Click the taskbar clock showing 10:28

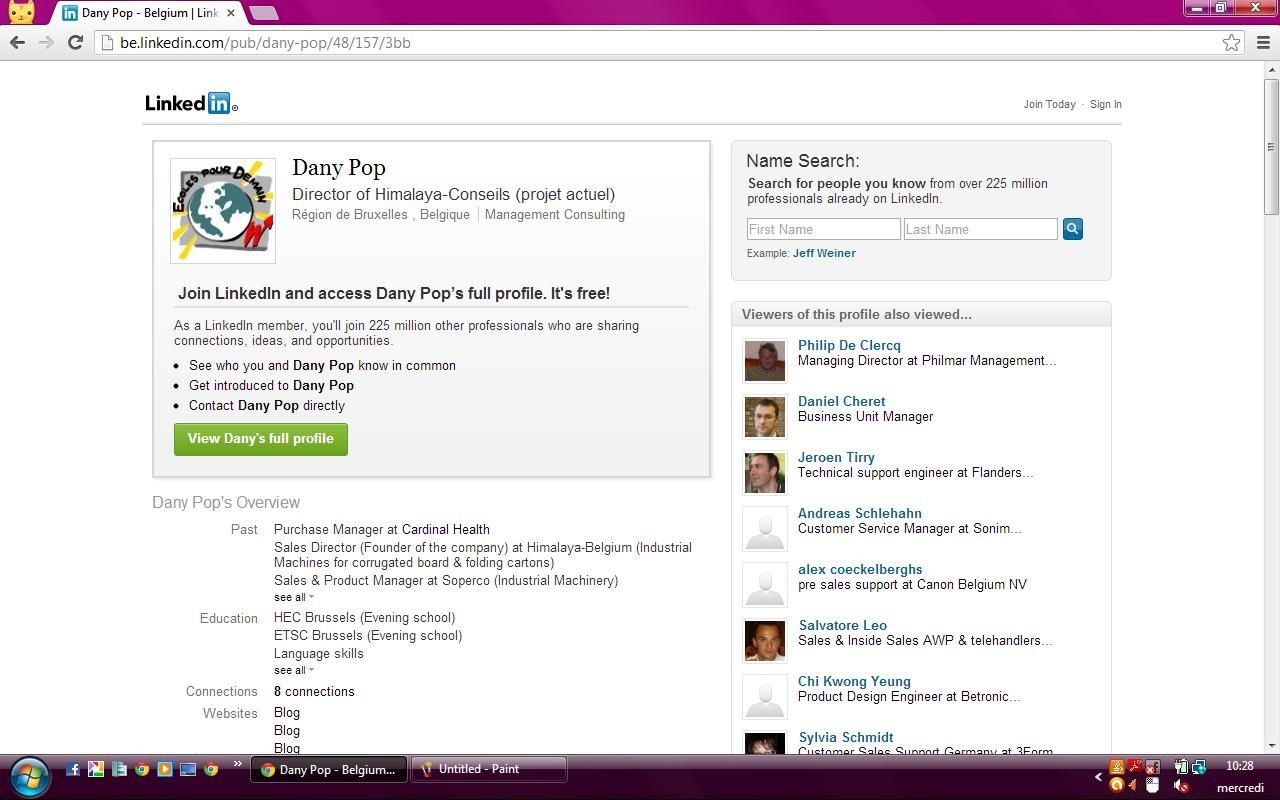click(1239, 766)
